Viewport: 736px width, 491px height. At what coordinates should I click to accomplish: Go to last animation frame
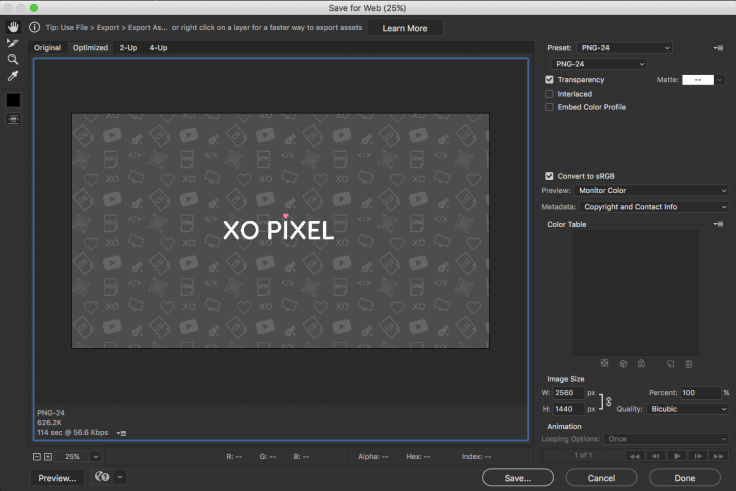(x=719, y=456)
